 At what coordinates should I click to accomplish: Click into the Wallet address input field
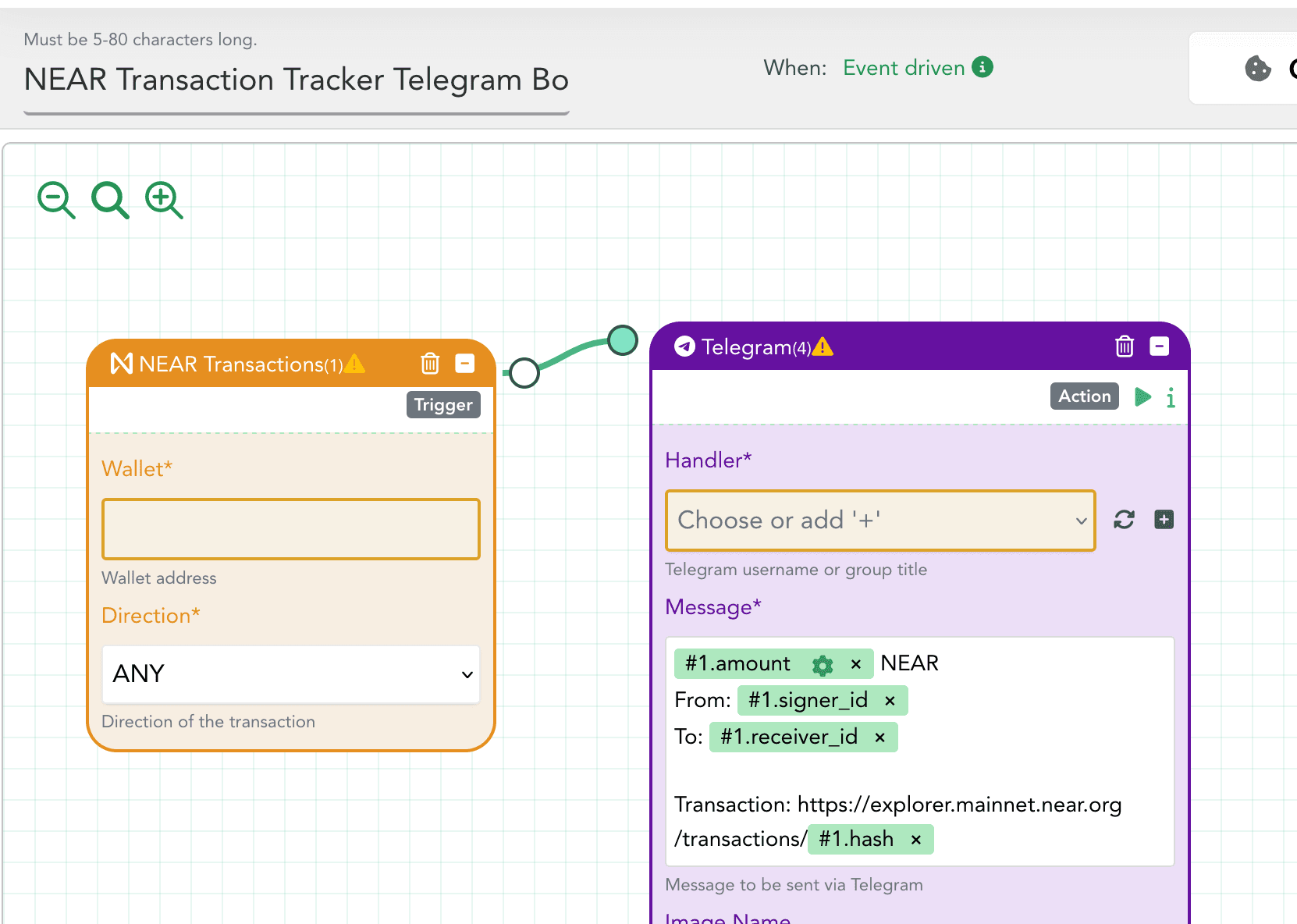tap(291, 529)
